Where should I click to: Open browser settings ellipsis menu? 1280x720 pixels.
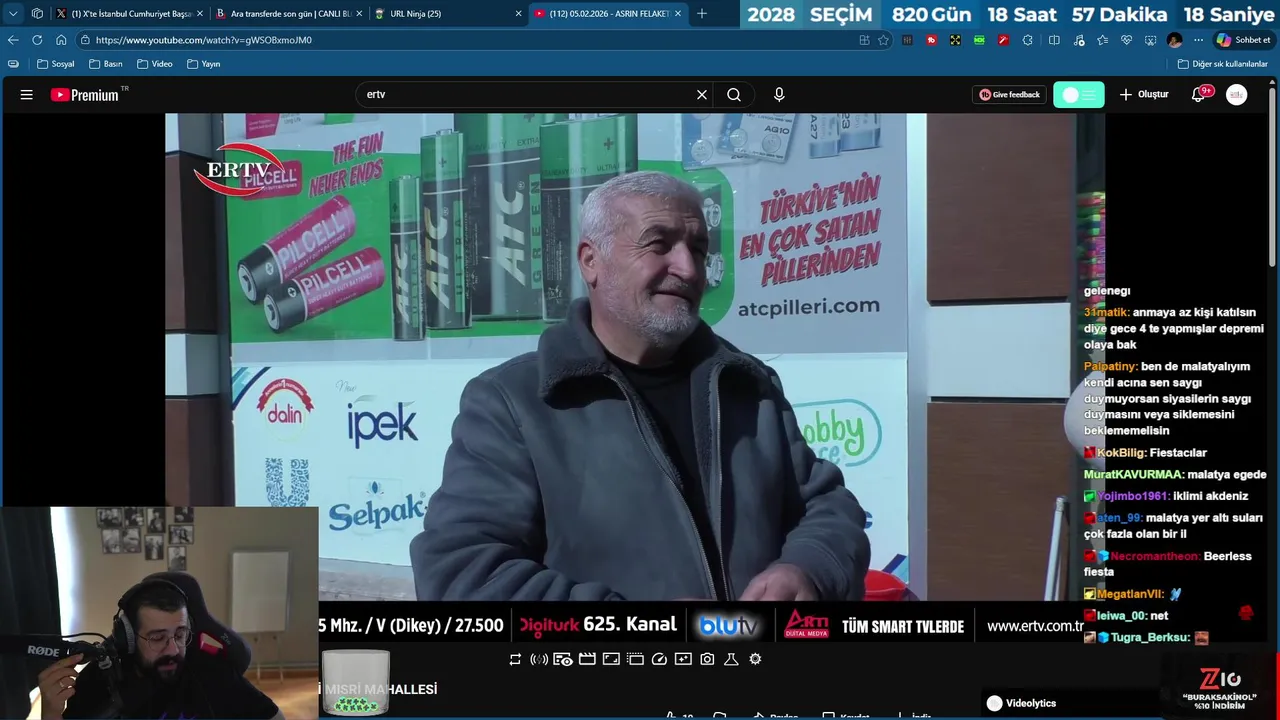[1198, 40]
